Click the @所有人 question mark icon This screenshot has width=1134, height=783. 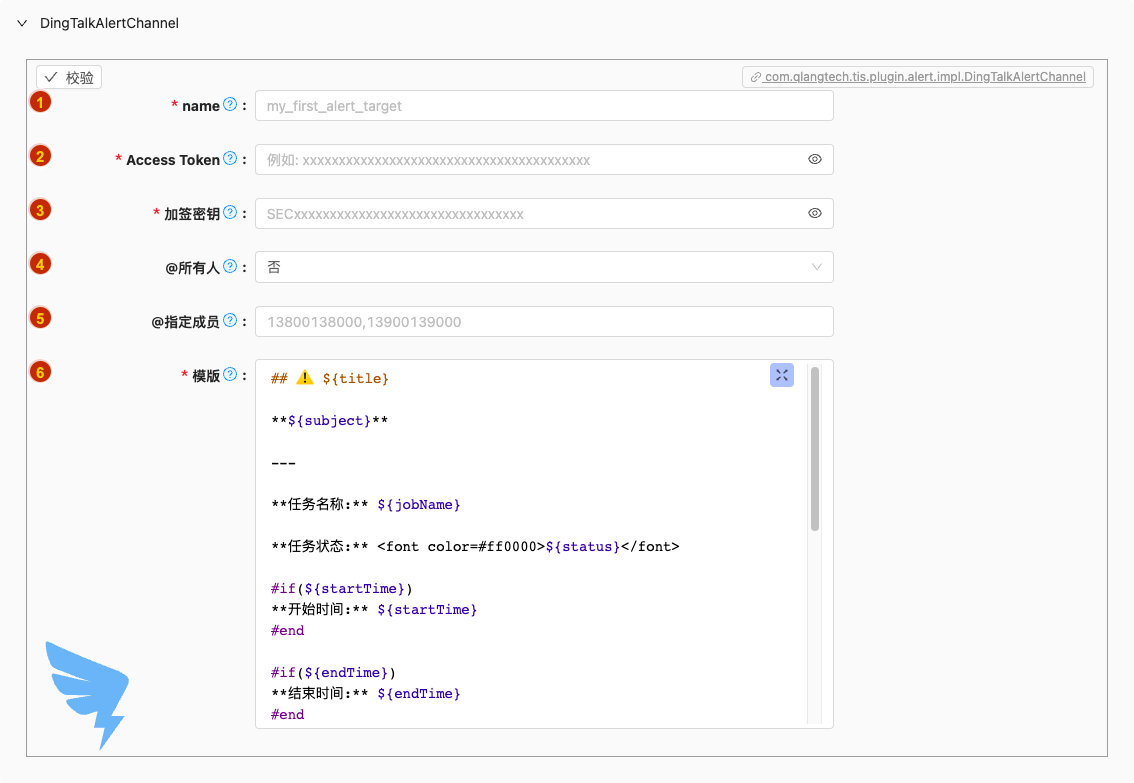(230, 267)
